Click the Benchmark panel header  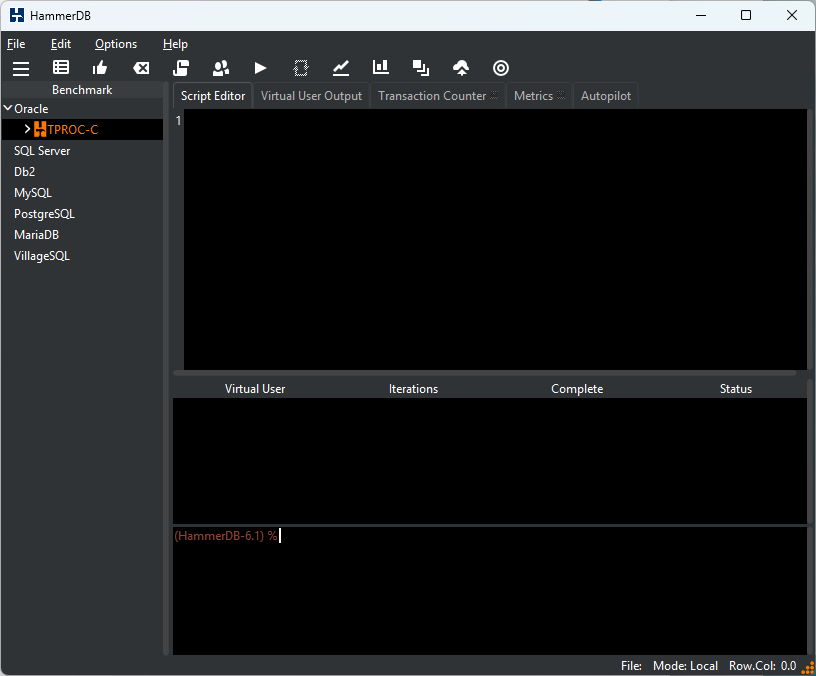click(x=82, y=90)
